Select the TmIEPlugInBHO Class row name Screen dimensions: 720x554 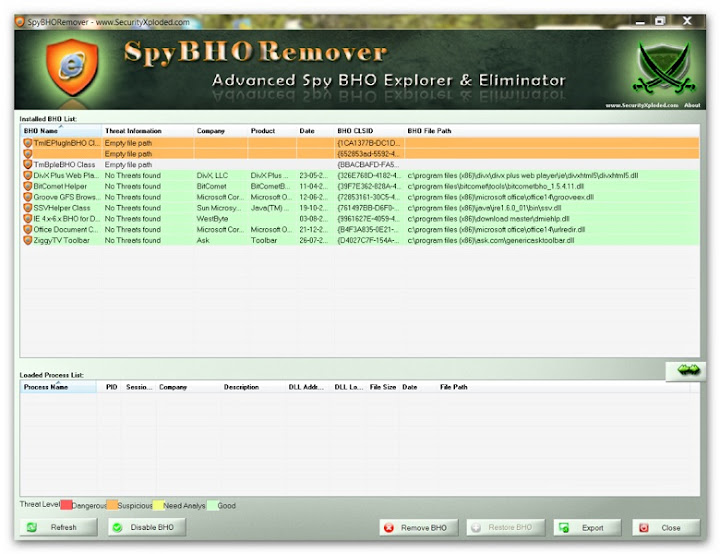pyautogui.click(x=66, y=143)
